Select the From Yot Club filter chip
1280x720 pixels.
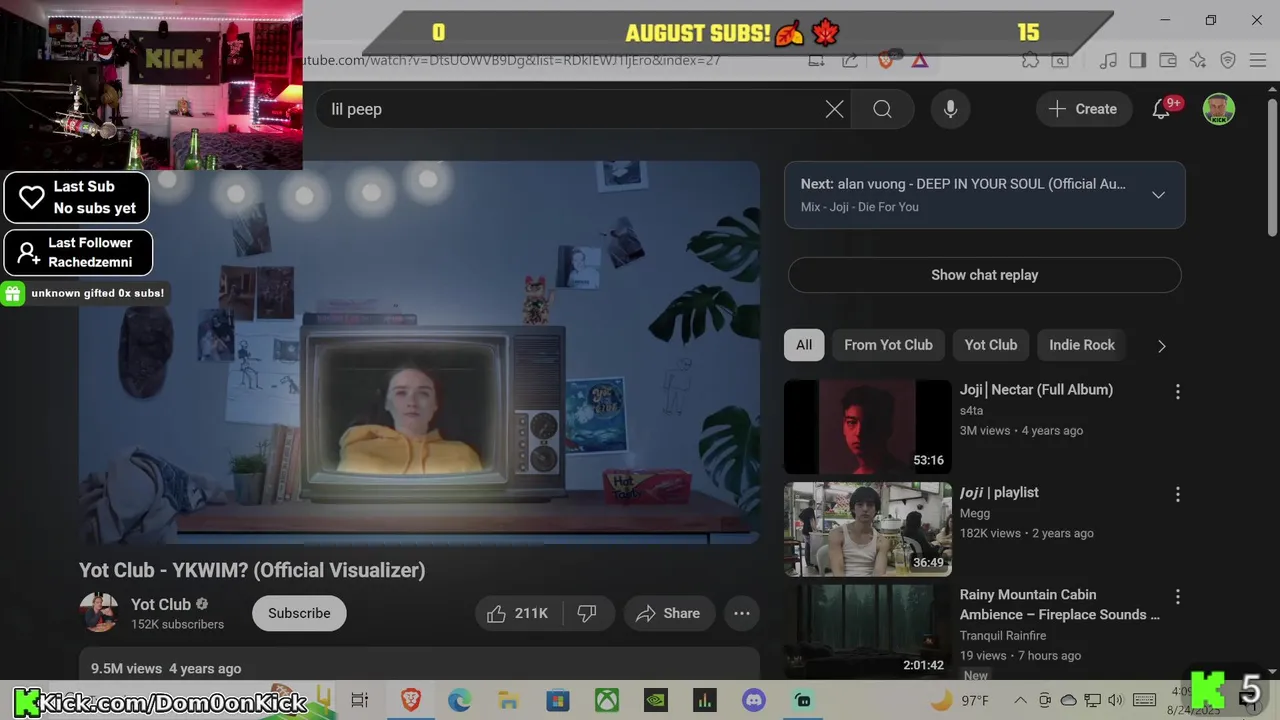[x=888, y=345]
